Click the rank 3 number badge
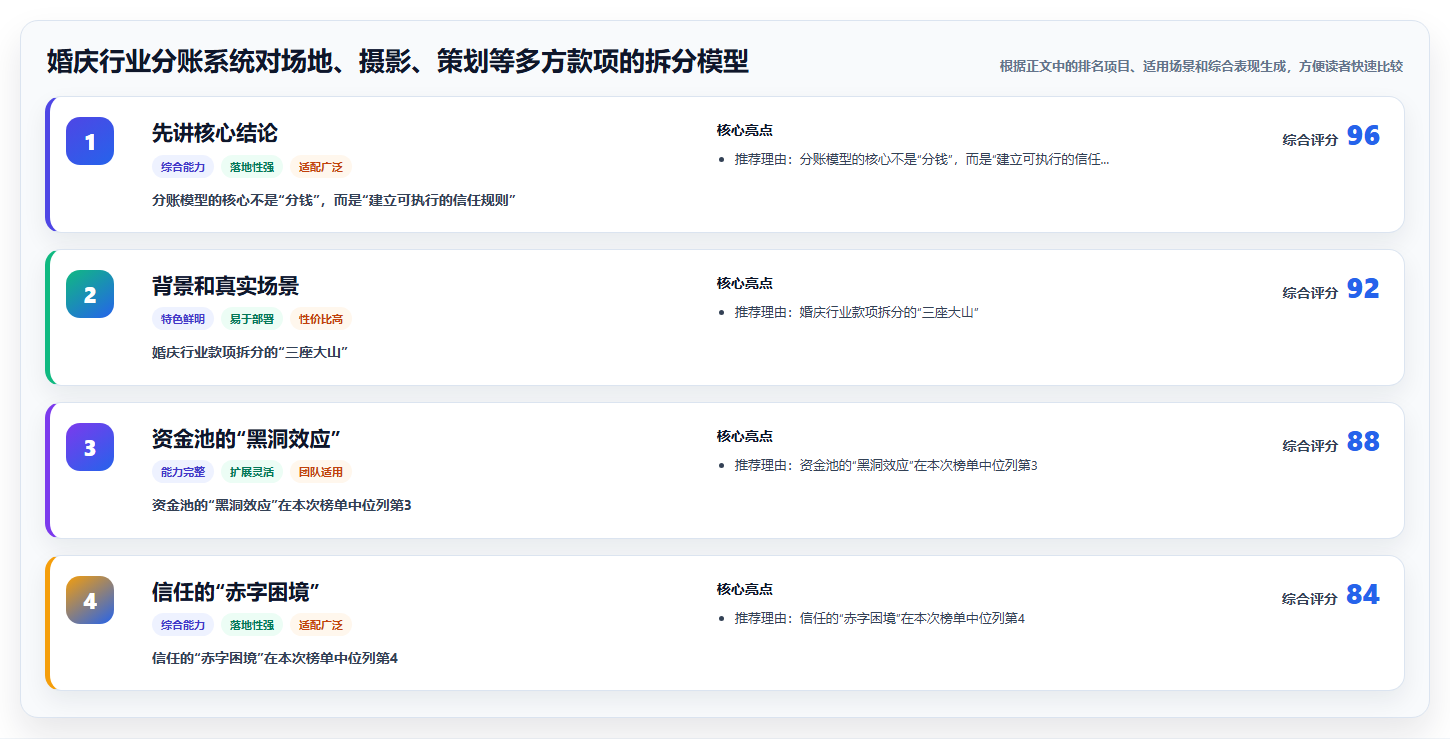This screenshot has height=739, width=1450. [x=90, y=447]
